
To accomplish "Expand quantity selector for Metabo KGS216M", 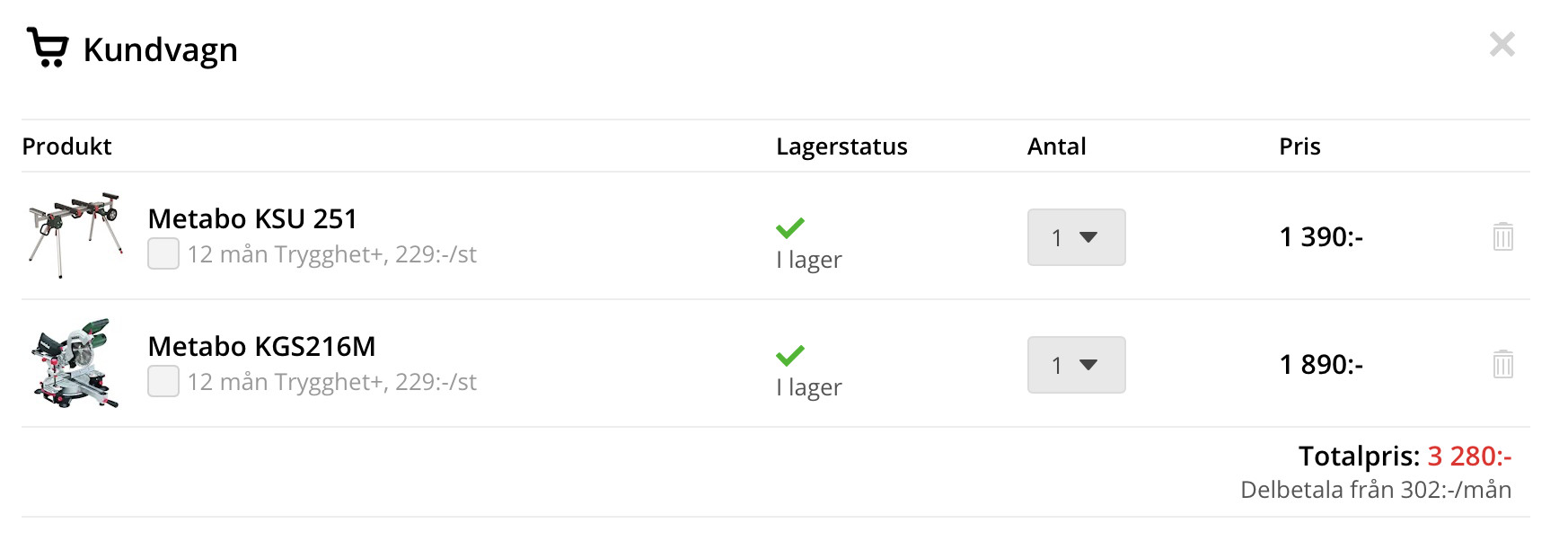I will (x=1076, y=365).
